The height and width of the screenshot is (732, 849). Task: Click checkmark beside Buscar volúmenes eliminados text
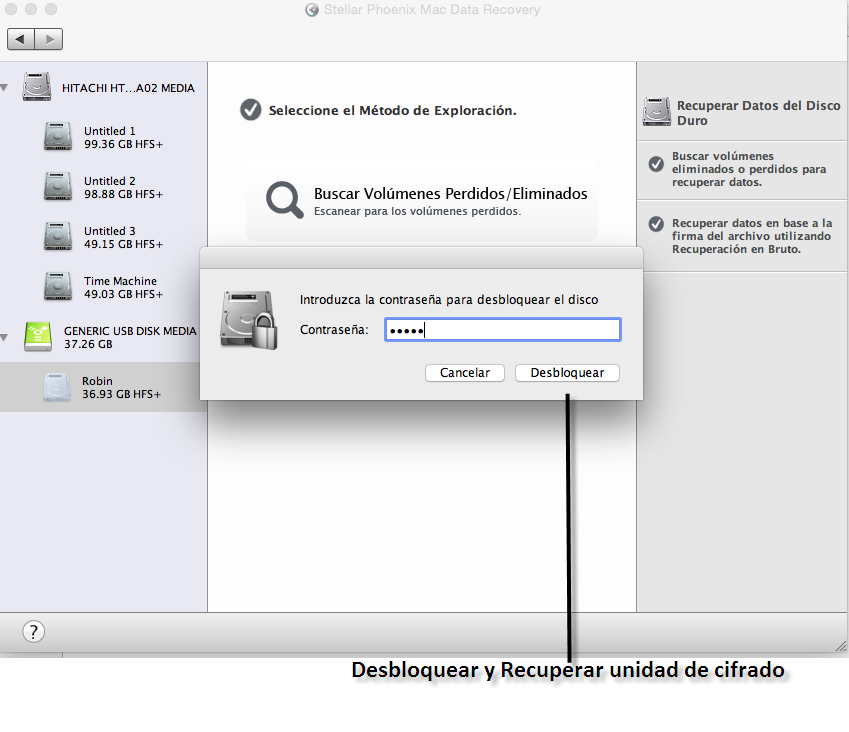tap(656, 164)
